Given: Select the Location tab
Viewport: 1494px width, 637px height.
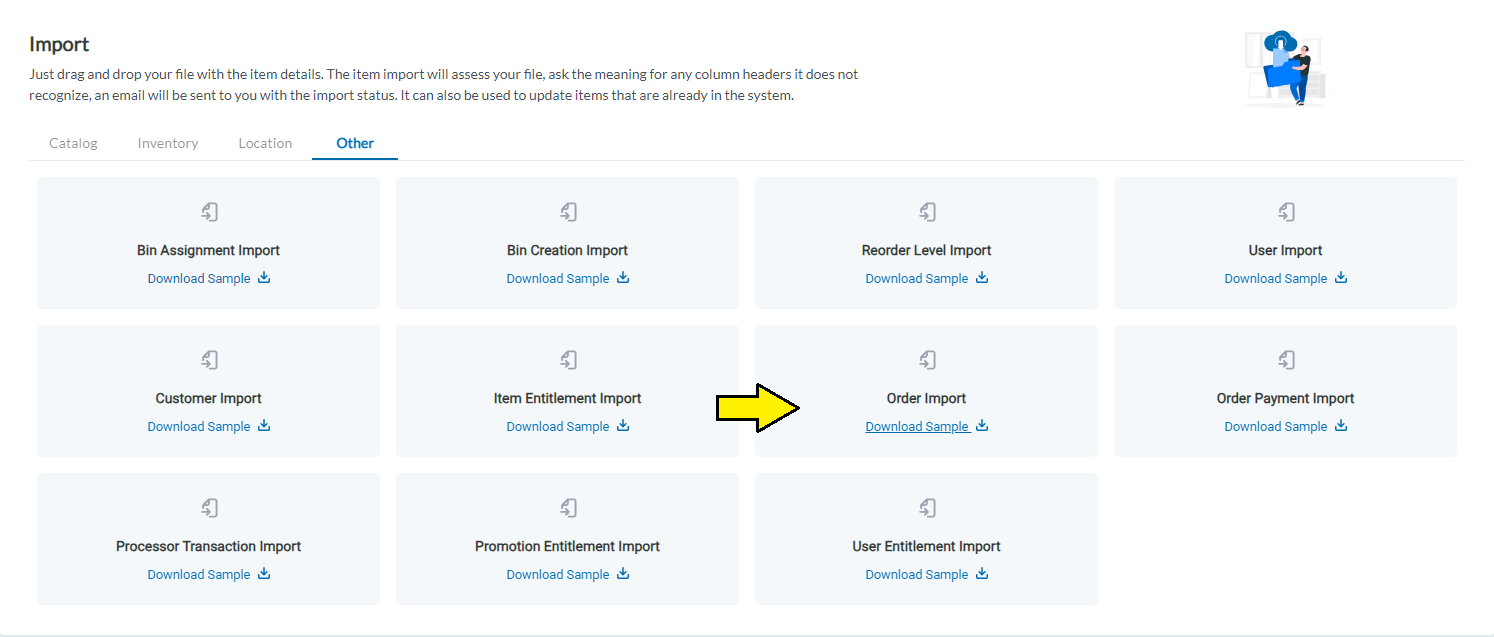Looking at the screenshot, I should 265,143.
